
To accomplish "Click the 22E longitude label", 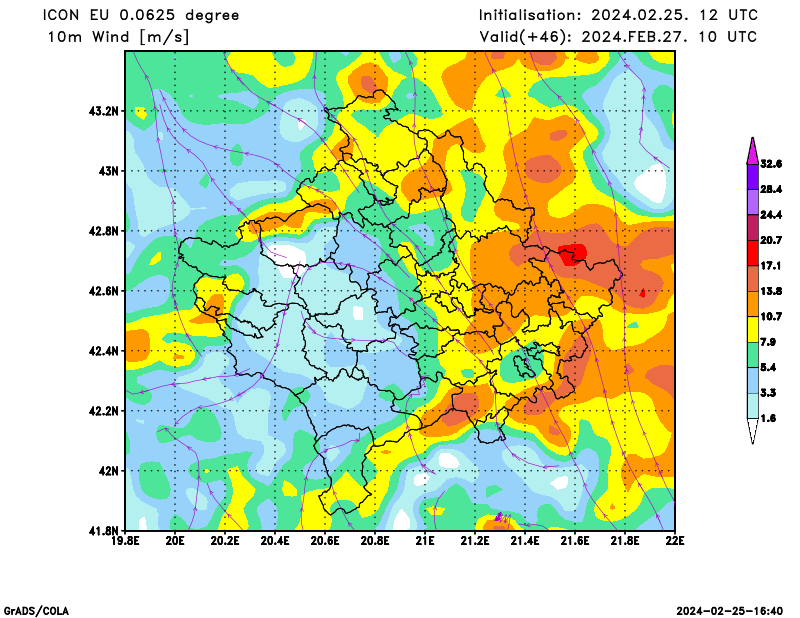I will [675, 540].
